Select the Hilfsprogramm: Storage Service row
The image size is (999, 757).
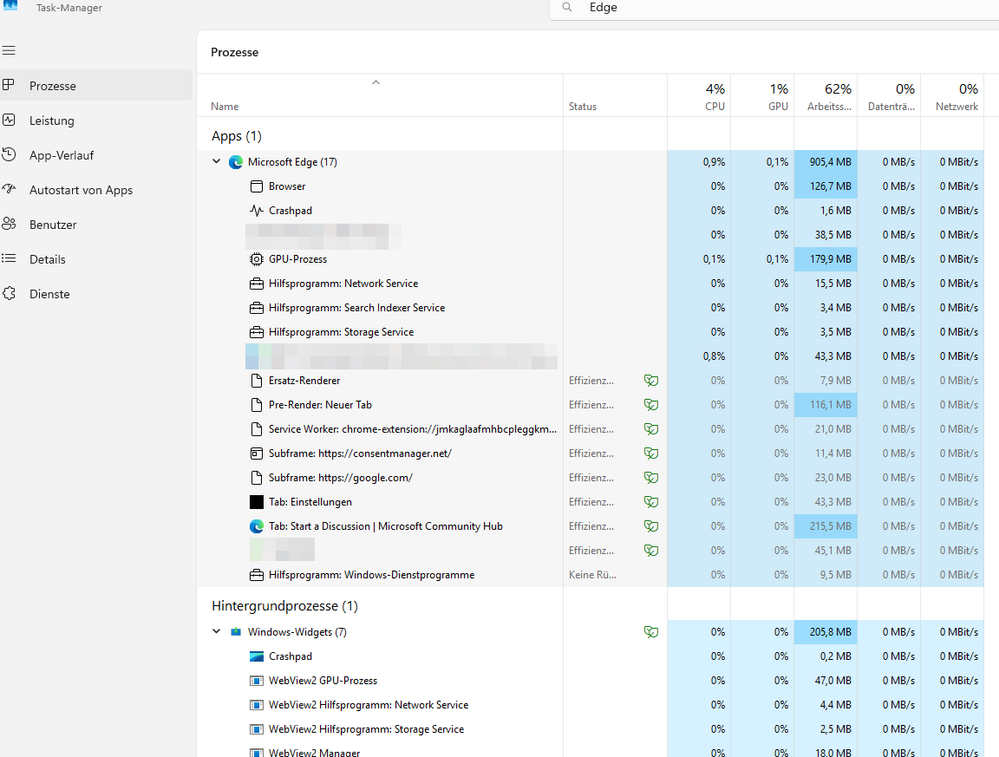591,332
